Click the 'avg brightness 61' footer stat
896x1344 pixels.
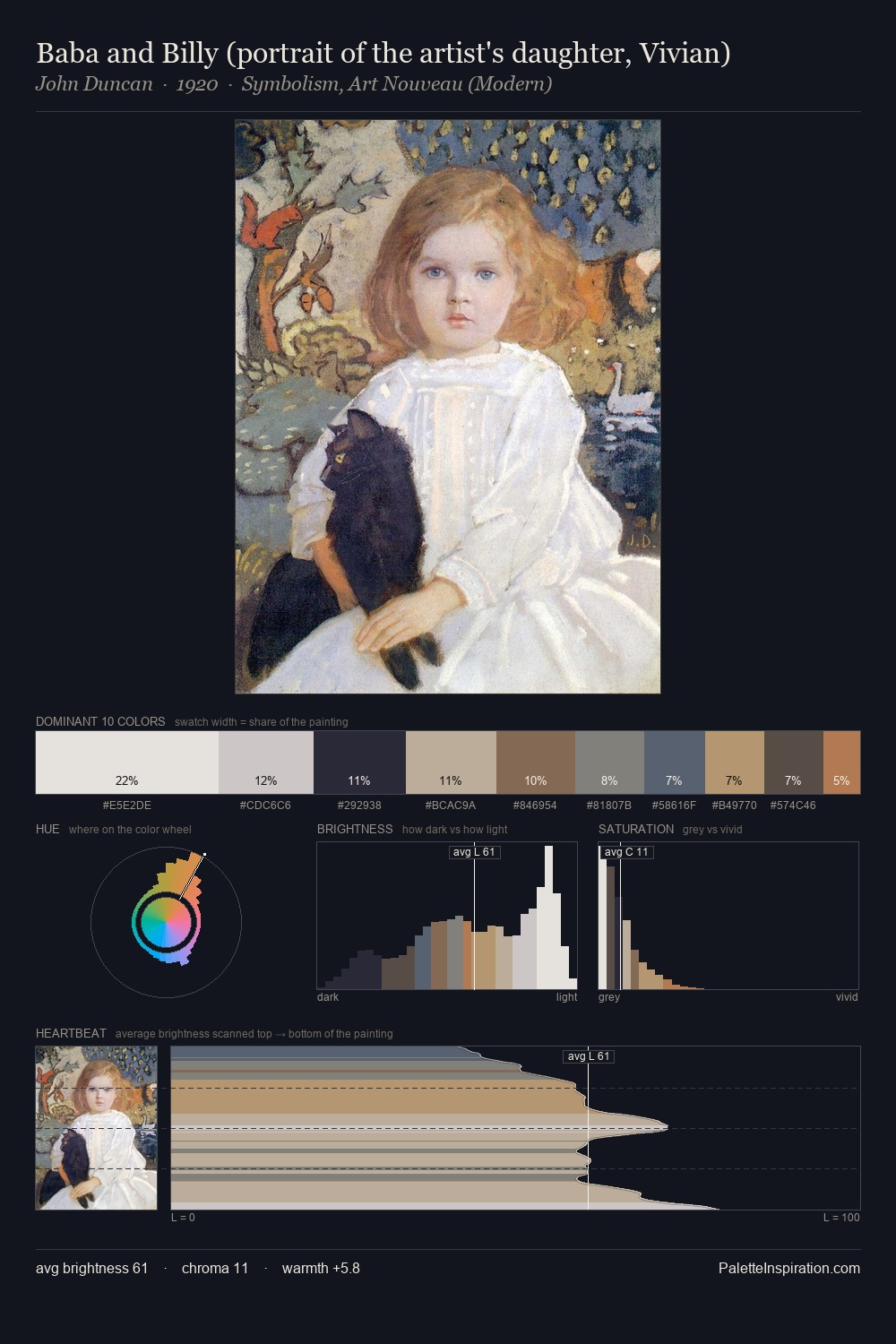pyautogui.click(x=91, y=1268)
